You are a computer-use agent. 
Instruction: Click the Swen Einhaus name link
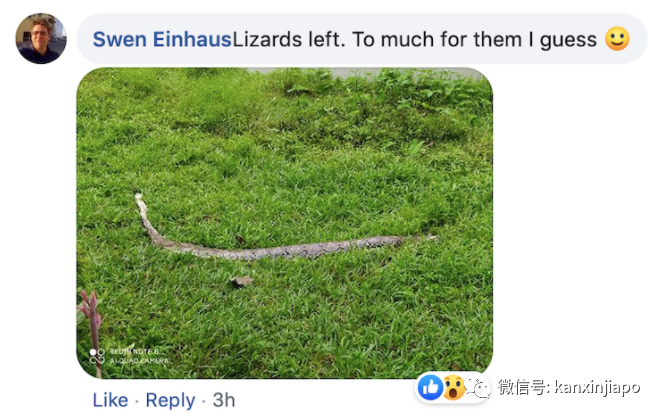click(x=162, y=39)
